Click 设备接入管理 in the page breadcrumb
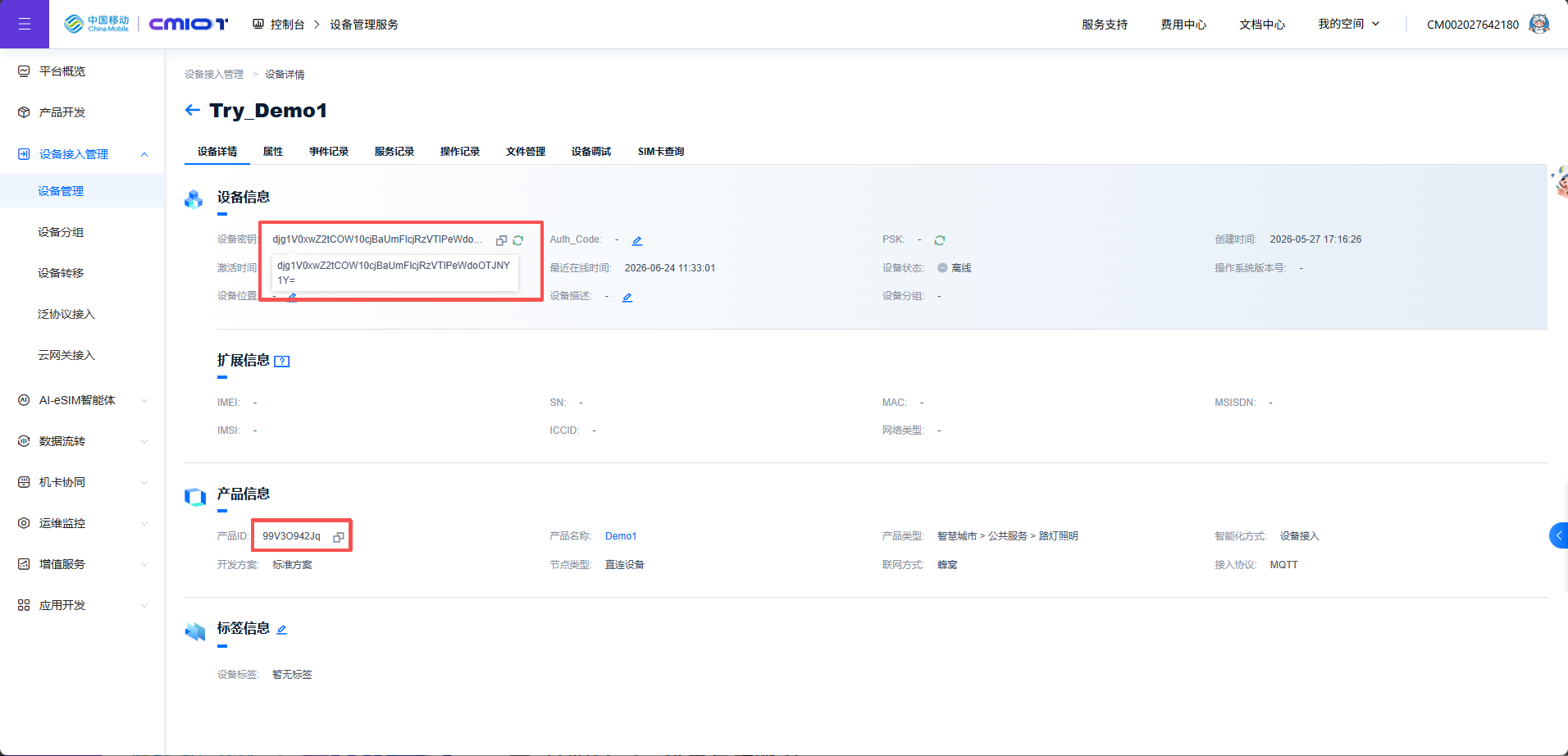Screen dimensions: 1568x756 (214, 75)
